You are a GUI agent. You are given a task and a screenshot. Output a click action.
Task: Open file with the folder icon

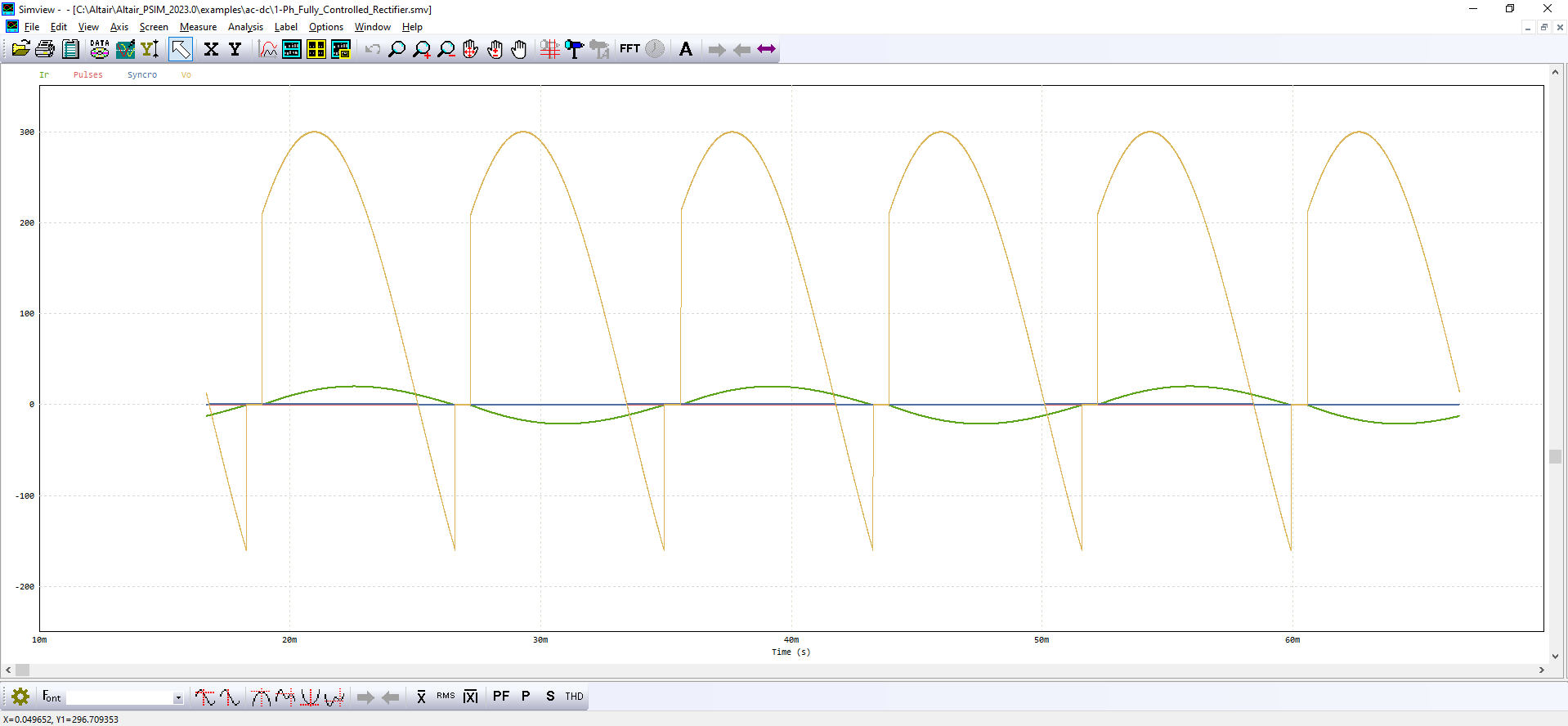click(20, 49)
